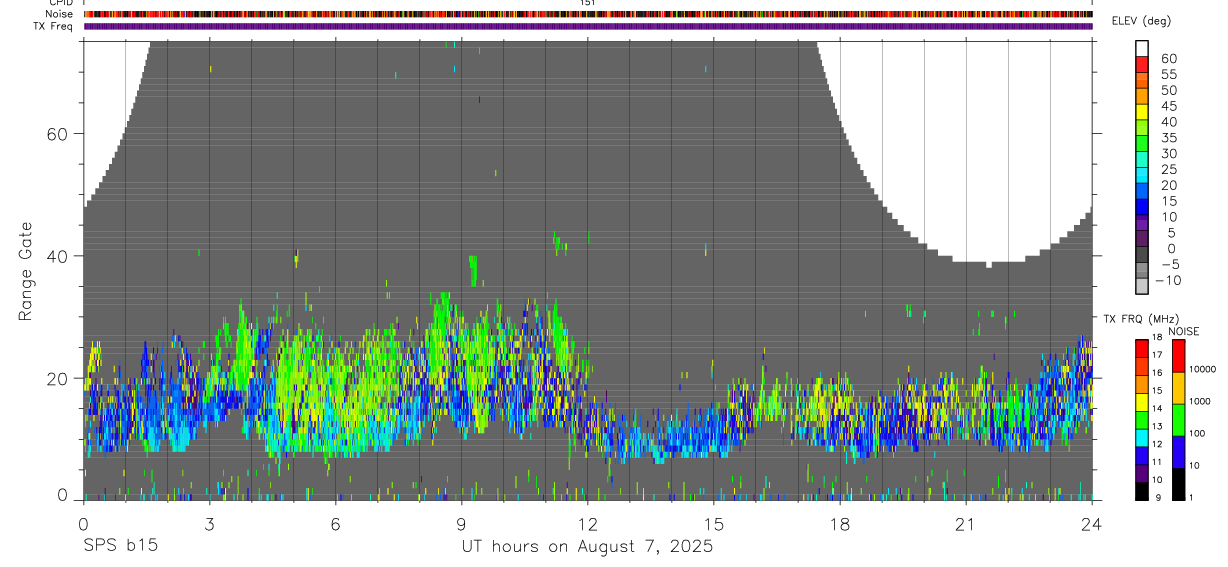Click the blue segment of the NOISE bar
Viewport: 1228px width, 567px height.
click(1179, 451)
